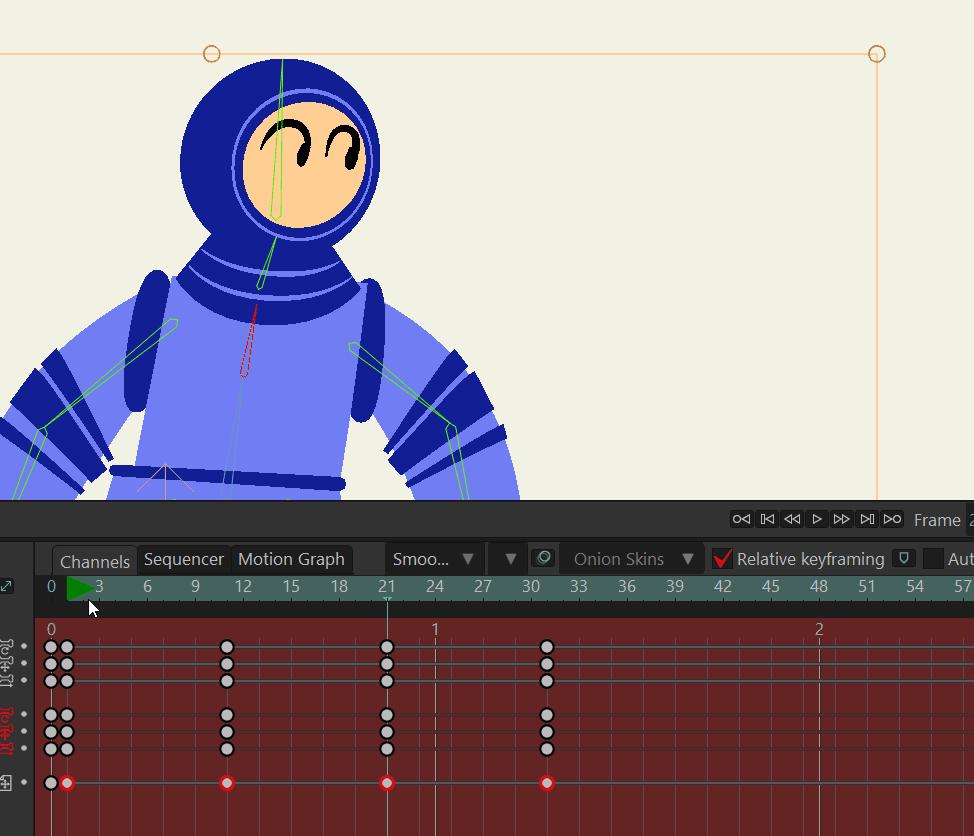The image size is (974, 836).
Task: Uncheck the Relative keyframing checkbox
Action: coord(722,559)
